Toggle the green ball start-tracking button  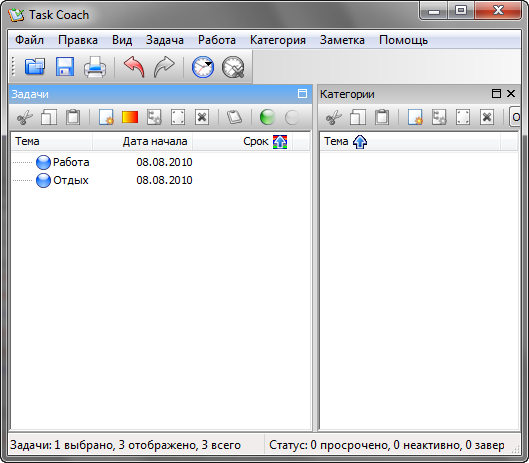[x=267, y=117]
